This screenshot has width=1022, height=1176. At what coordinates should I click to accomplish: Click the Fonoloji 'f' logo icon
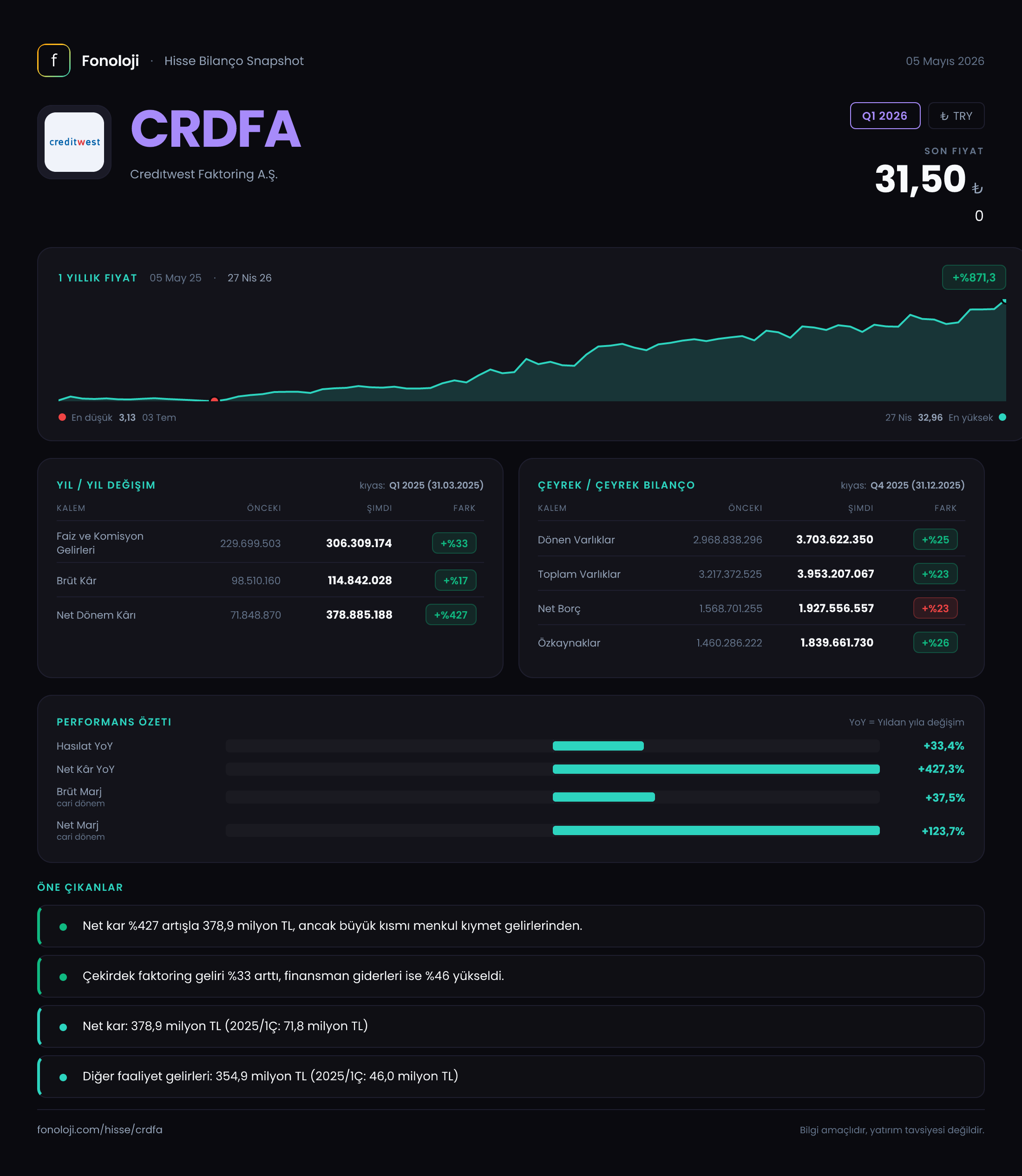53,60
